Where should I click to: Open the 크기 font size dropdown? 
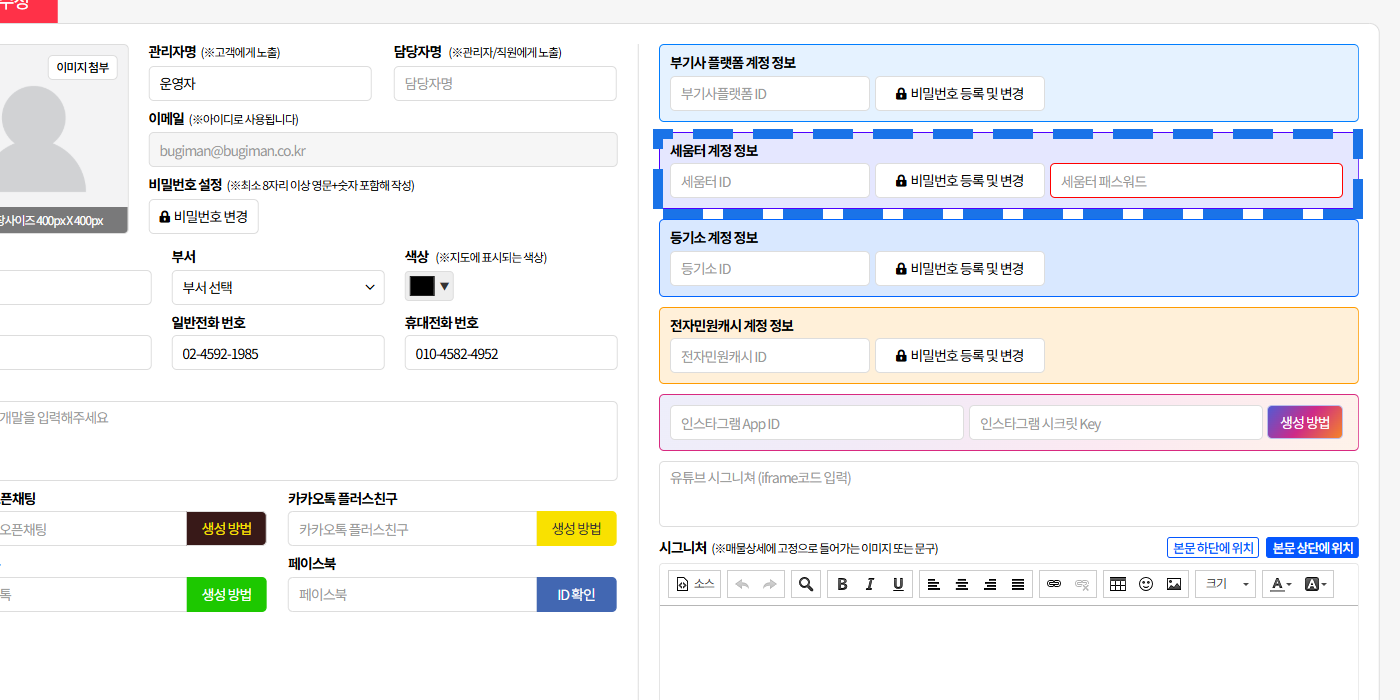click(1225, 584)
